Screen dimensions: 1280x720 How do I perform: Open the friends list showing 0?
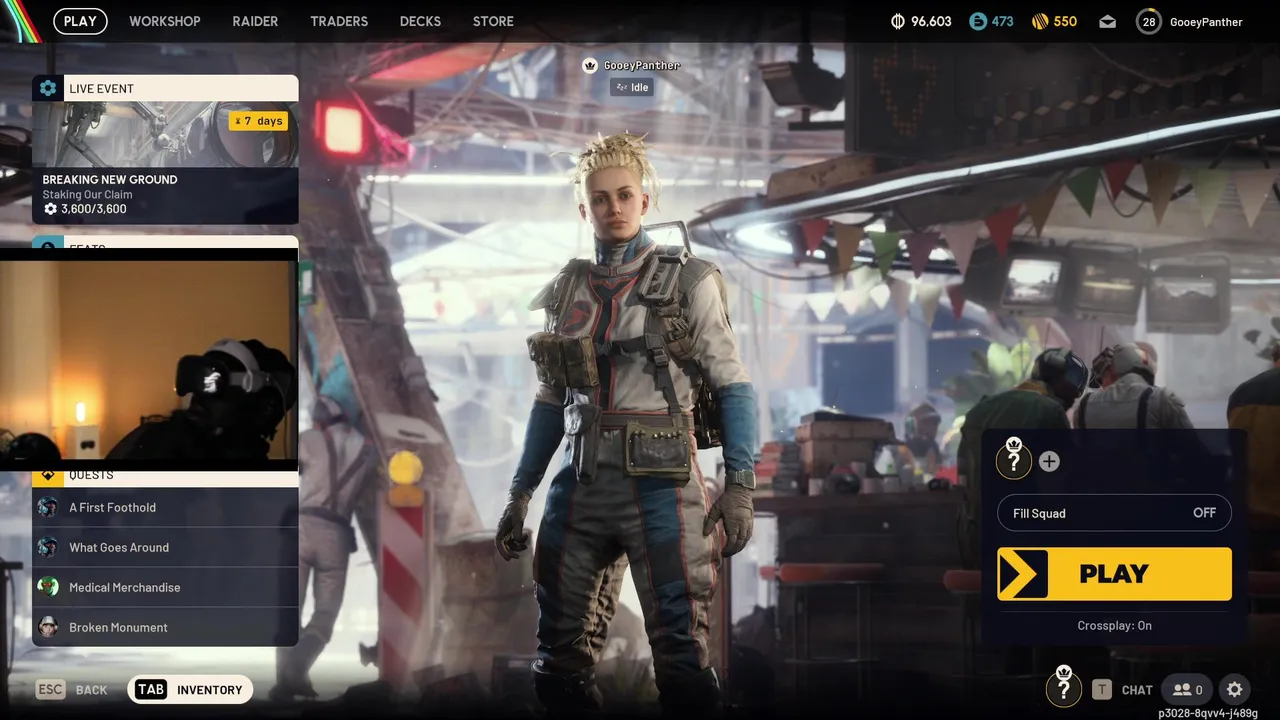coord(1187,689)
